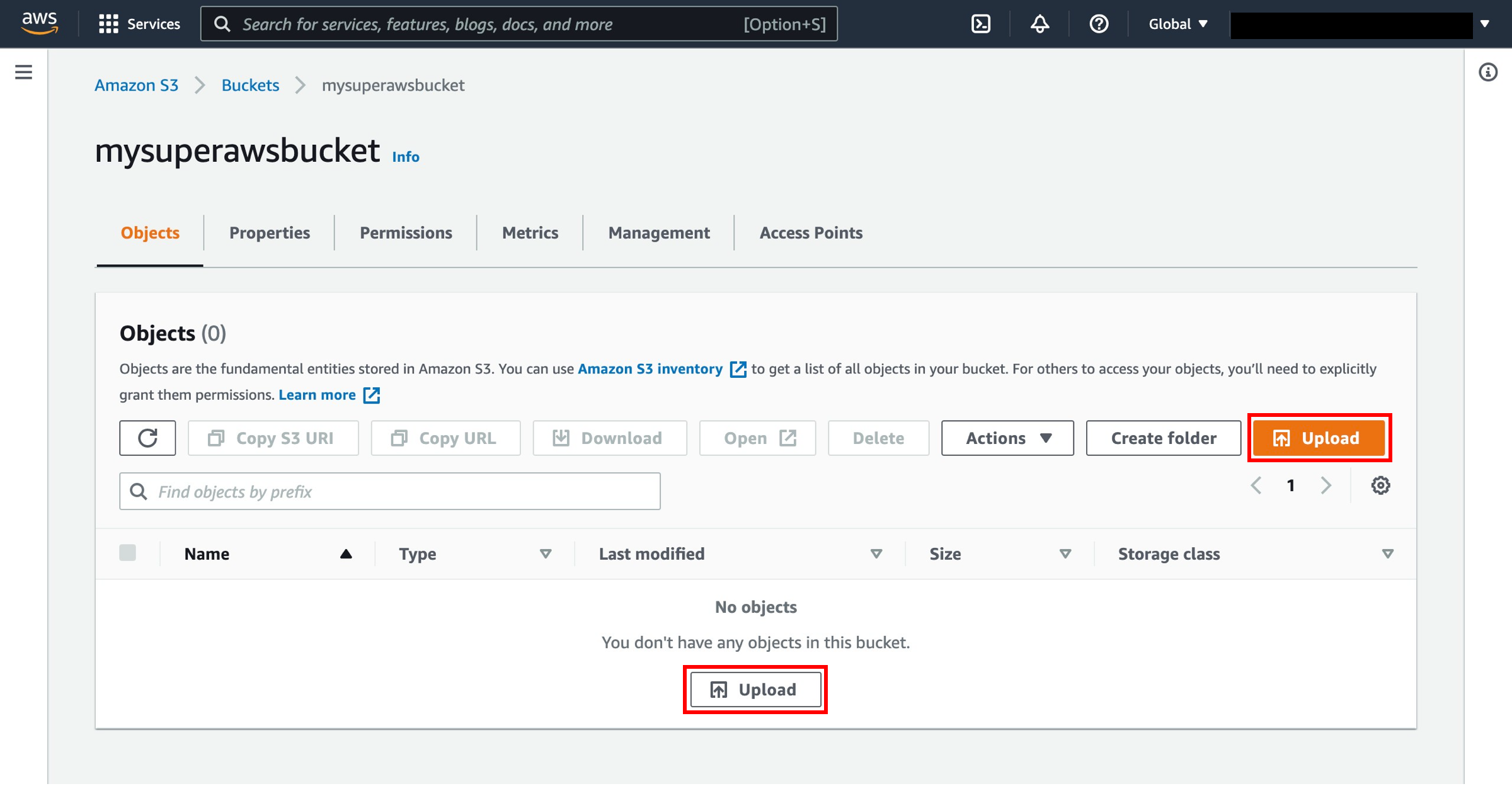The image size is (1512, 796).
Task: Expand the Type column filter
Action: tap(546, 554)
